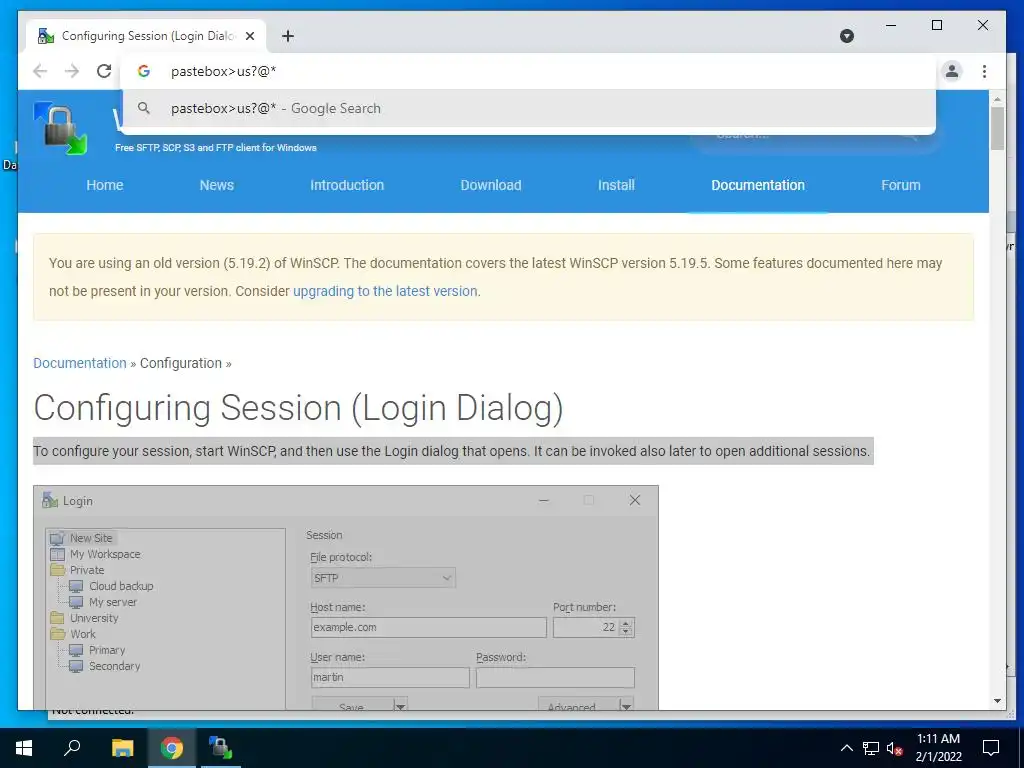Click inside the address bar text

[x=223, y=71]
